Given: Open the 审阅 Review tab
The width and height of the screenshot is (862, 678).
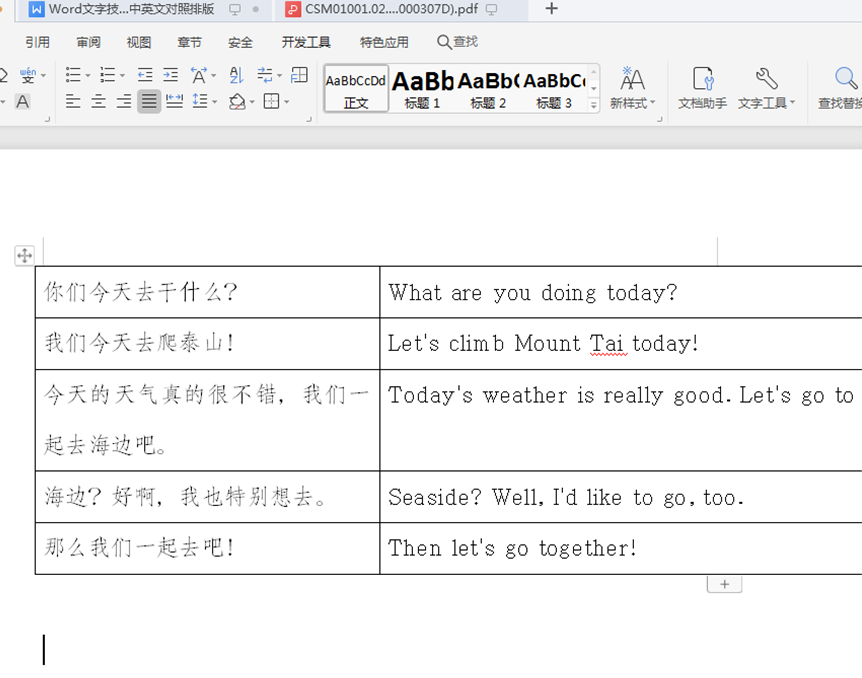Looking at the screenshot, I should pos(88,42).
